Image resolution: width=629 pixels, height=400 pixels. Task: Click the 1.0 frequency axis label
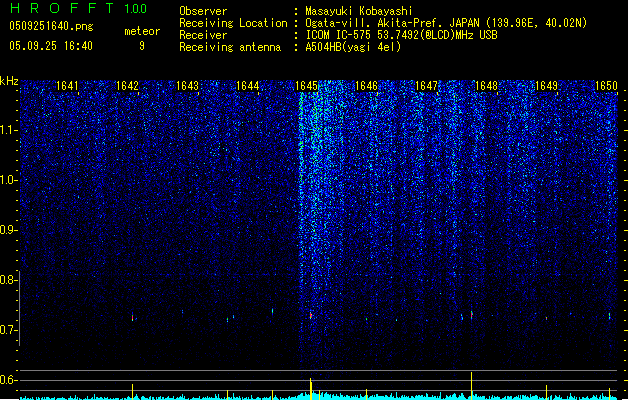tap(8, 180)
